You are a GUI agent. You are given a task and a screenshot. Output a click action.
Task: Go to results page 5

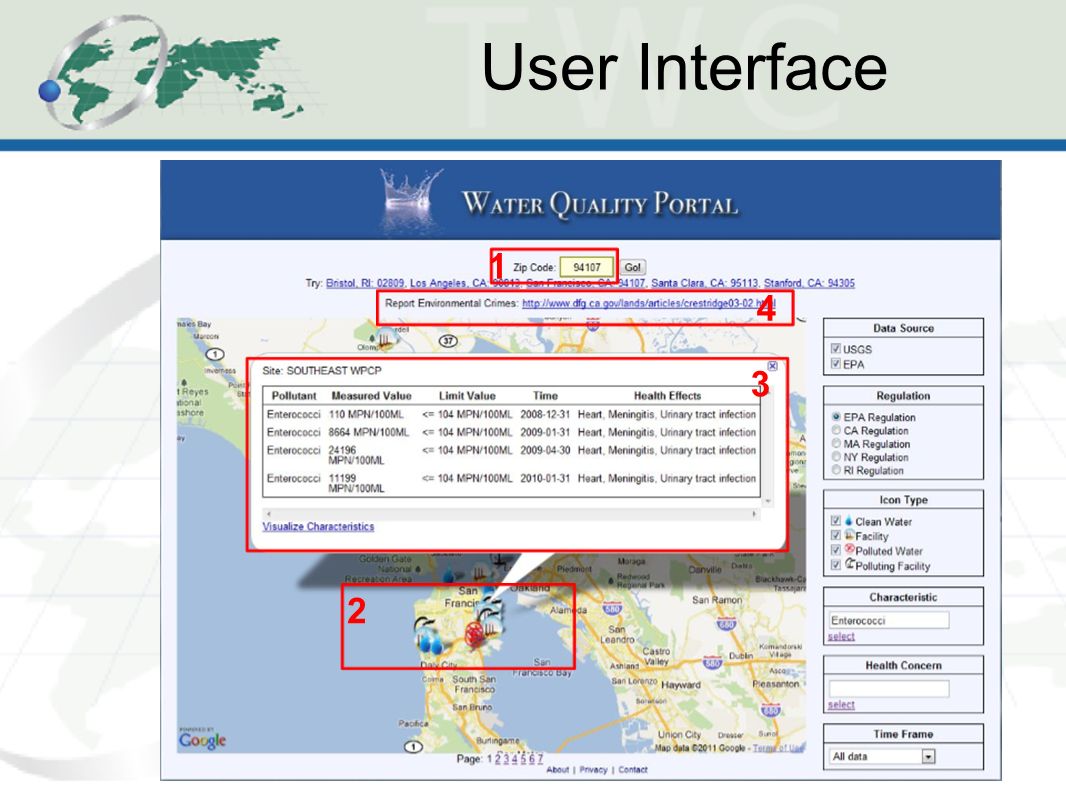point(523,759)
